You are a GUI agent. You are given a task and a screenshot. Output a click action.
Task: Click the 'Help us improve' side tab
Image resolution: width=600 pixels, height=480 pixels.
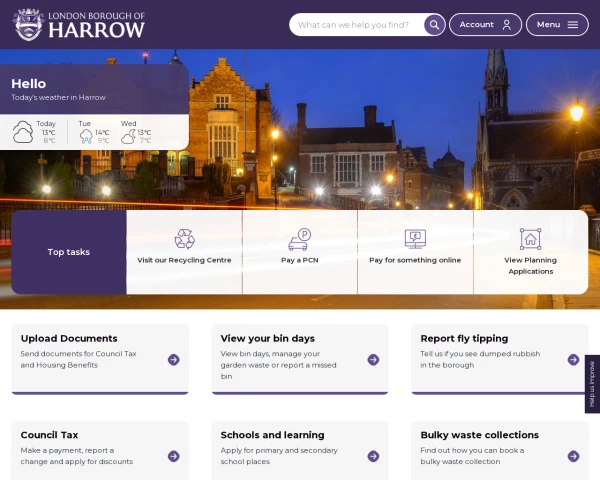click(592, 384)
